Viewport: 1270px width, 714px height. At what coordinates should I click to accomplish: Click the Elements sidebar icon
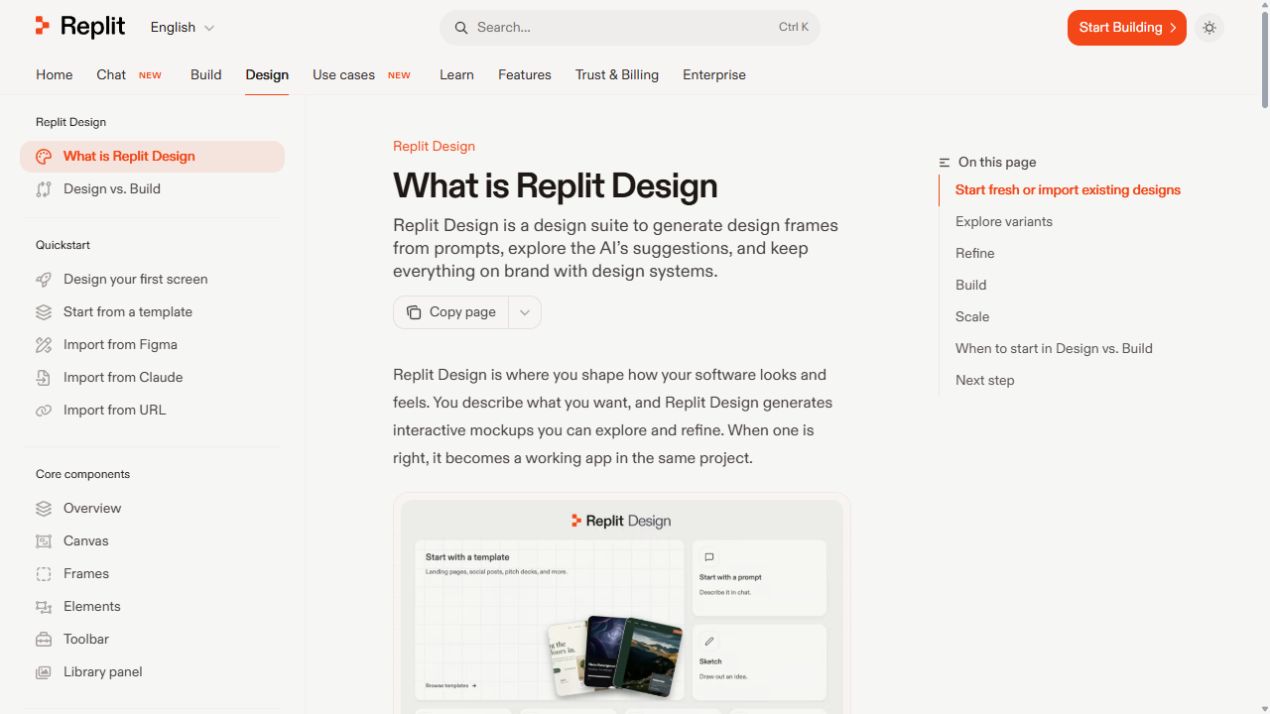point(43,607)
